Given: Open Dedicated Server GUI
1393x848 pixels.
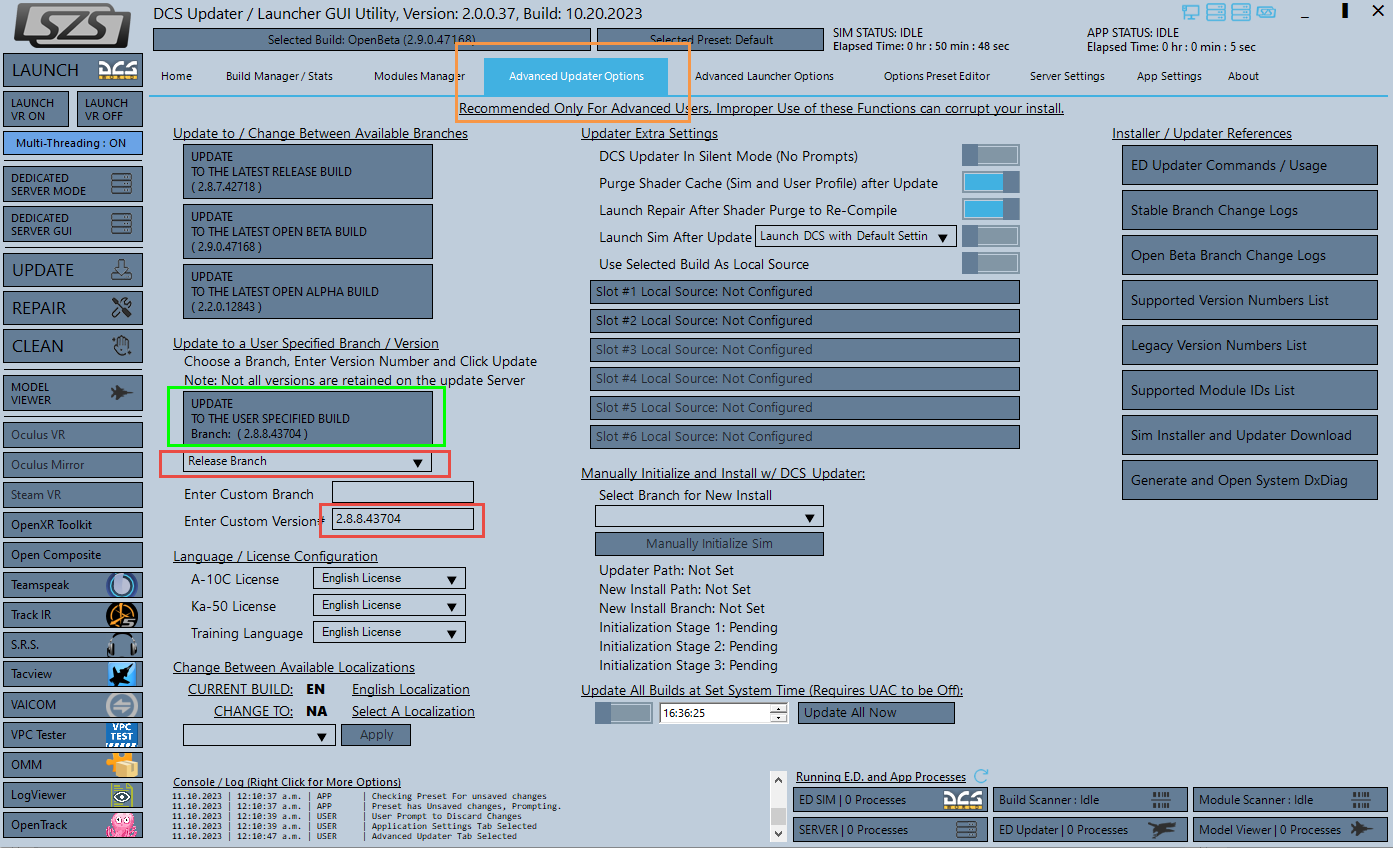Looking at the screenshot, I should (x=73, y=224).
